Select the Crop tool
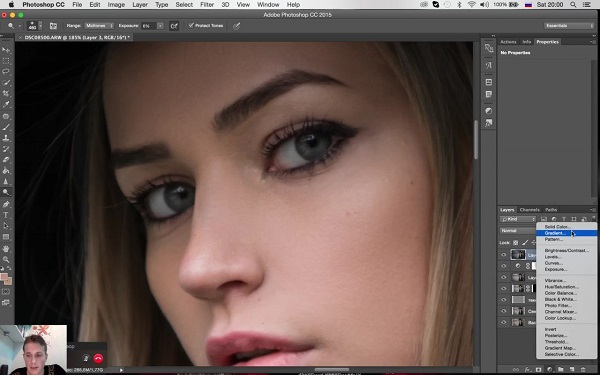Screen dimensions: 600x375 (x=6, y=93)
